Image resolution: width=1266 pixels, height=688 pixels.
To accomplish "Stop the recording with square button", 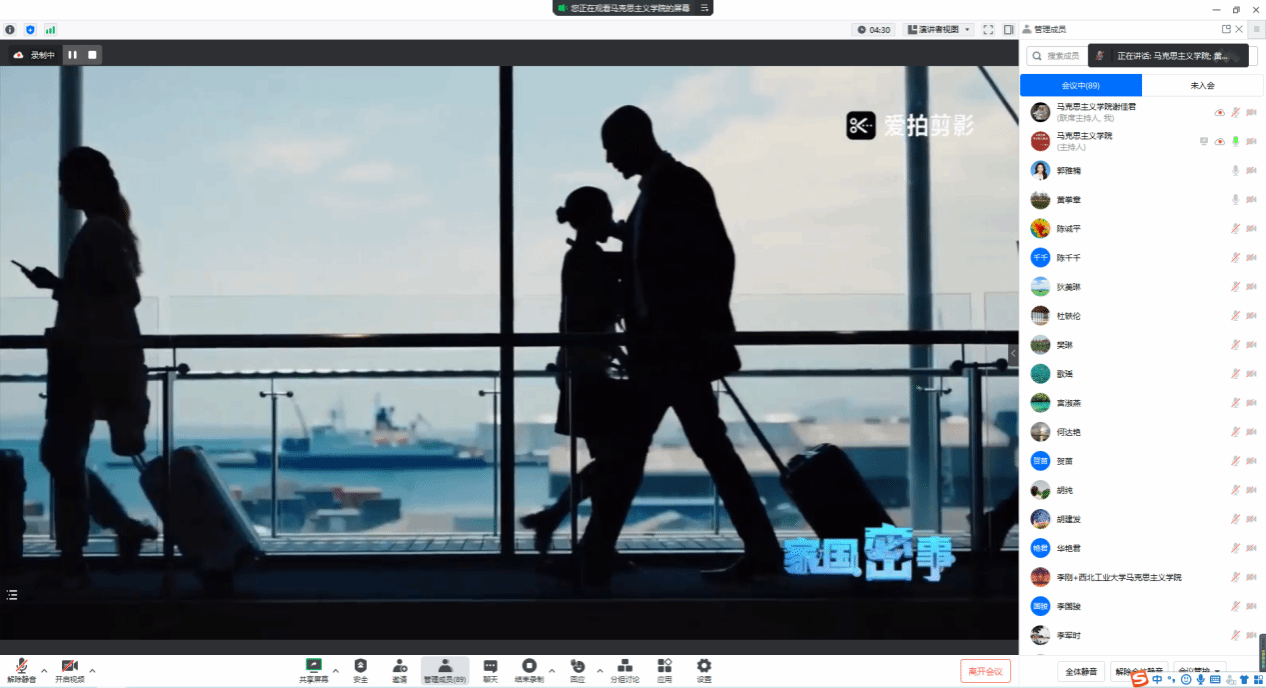I will pos(92,55).
